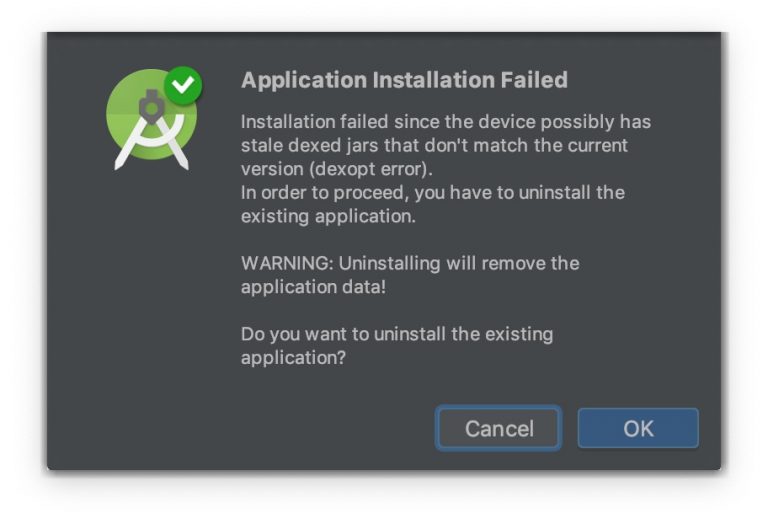Click the 'existing application.' text line
This screenshot has width=768, height=524.
pos(328,215)
